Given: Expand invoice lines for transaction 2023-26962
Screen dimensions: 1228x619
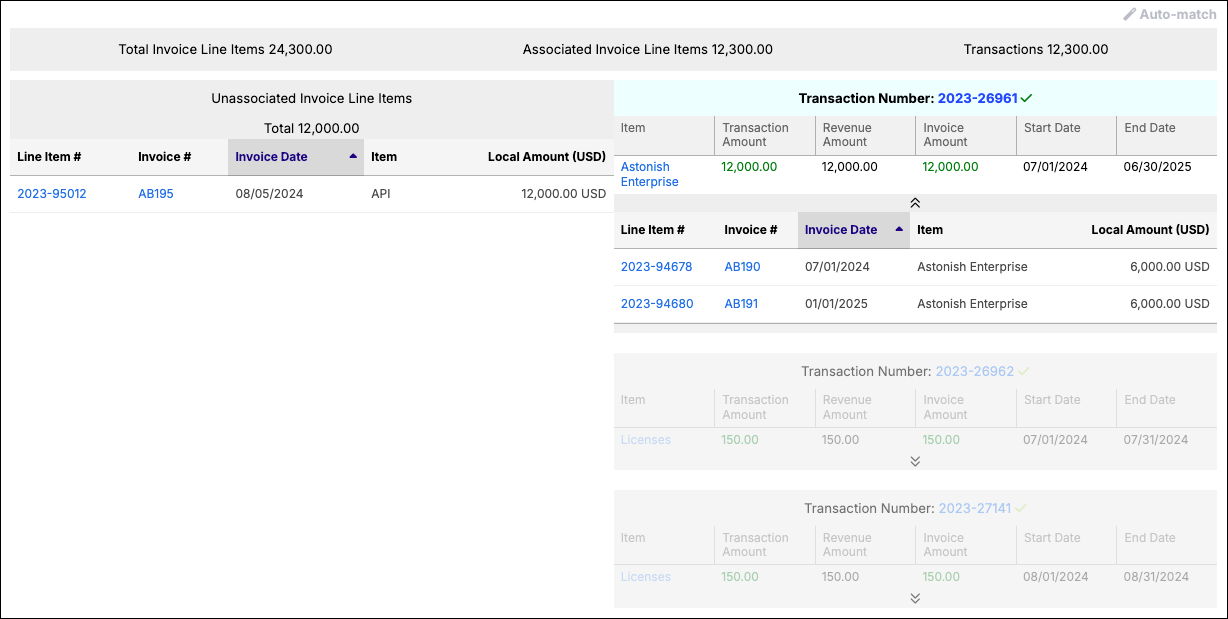Looking at the screenshot, I should coord(915,461).
